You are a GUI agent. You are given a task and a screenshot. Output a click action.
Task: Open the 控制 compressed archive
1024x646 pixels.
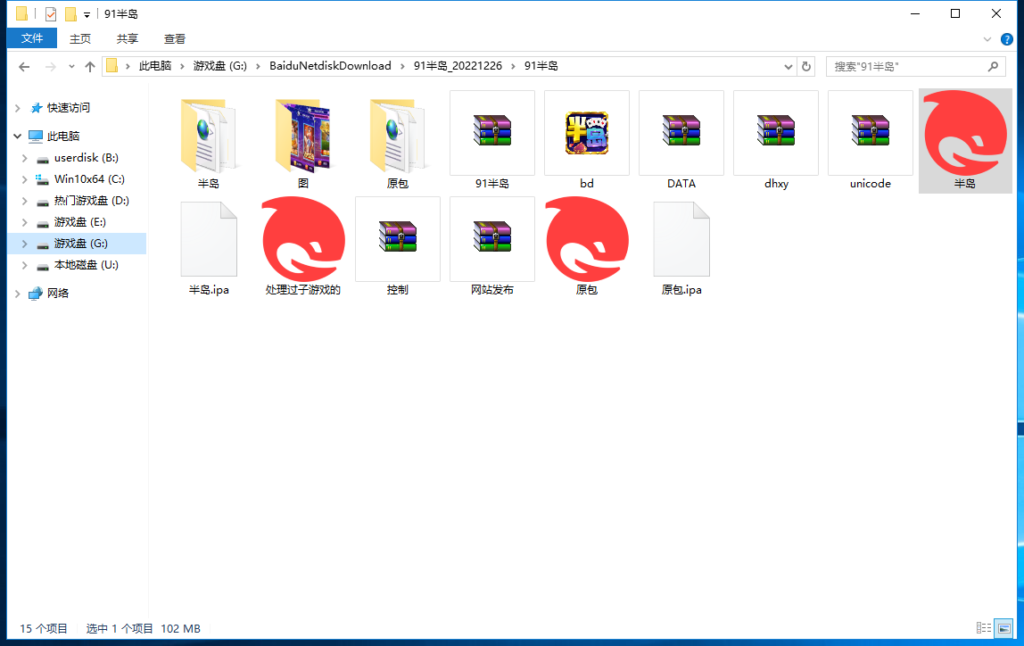coord(397,240)
